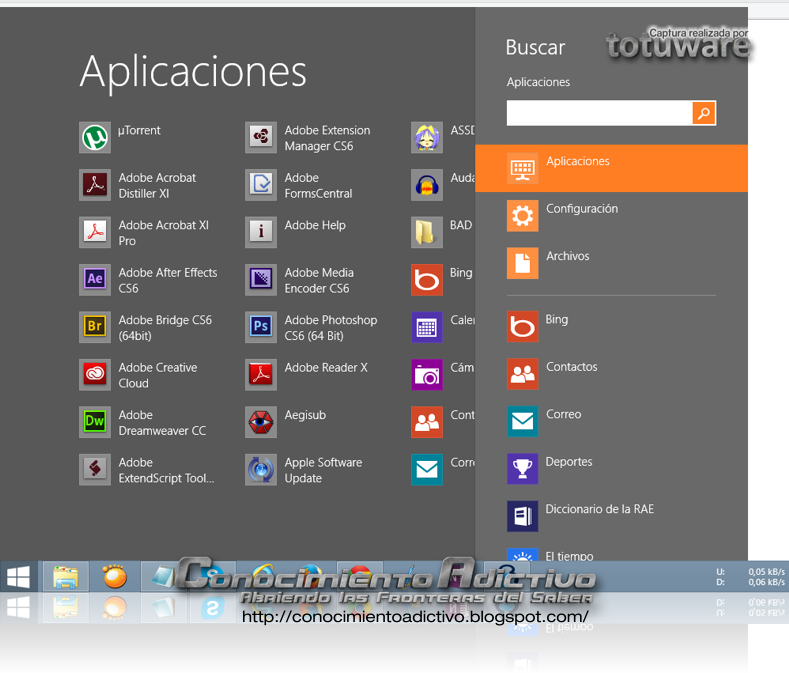The height and width of the screenshot is (673, 789).
Task: Search within Bing in the sidebar
Action: coord(611,326)
